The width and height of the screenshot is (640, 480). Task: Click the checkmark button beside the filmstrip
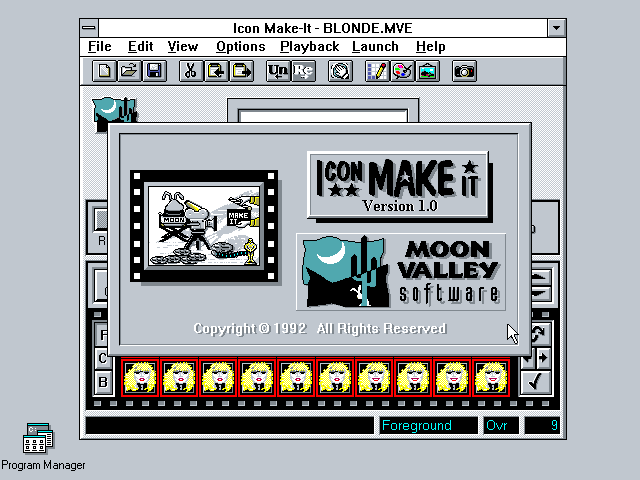[x=535, y=382]
